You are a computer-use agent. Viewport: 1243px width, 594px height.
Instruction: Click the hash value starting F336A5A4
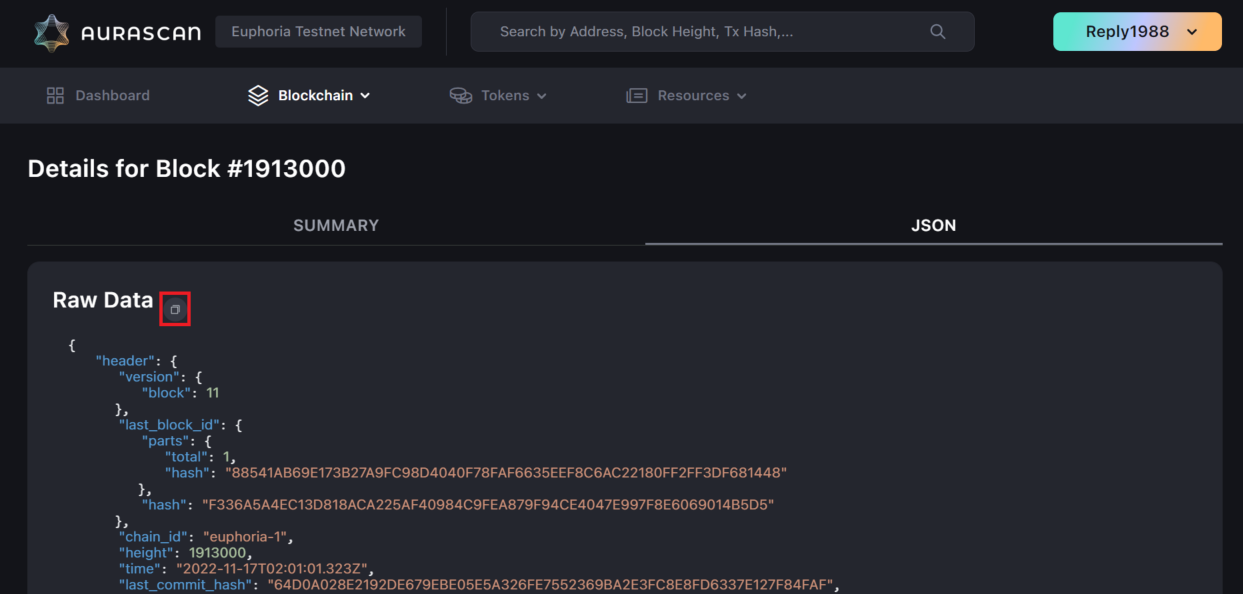coord(488,505)
